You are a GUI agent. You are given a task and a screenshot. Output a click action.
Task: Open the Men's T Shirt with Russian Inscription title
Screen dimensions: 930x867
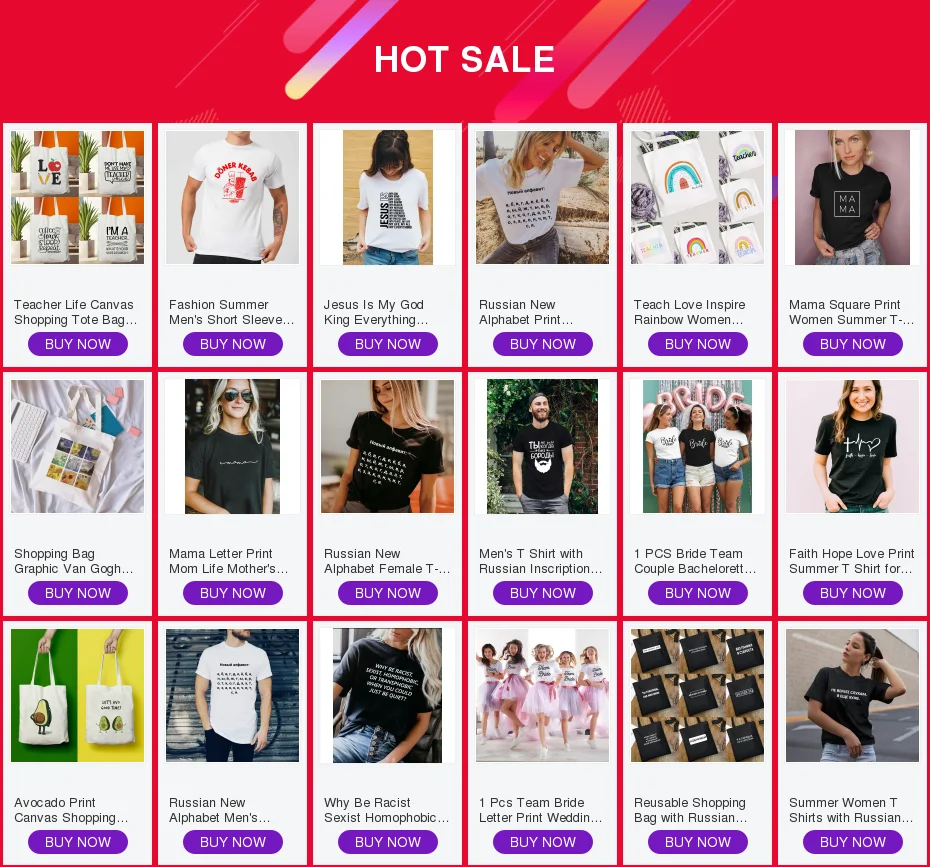pos(540,561)
